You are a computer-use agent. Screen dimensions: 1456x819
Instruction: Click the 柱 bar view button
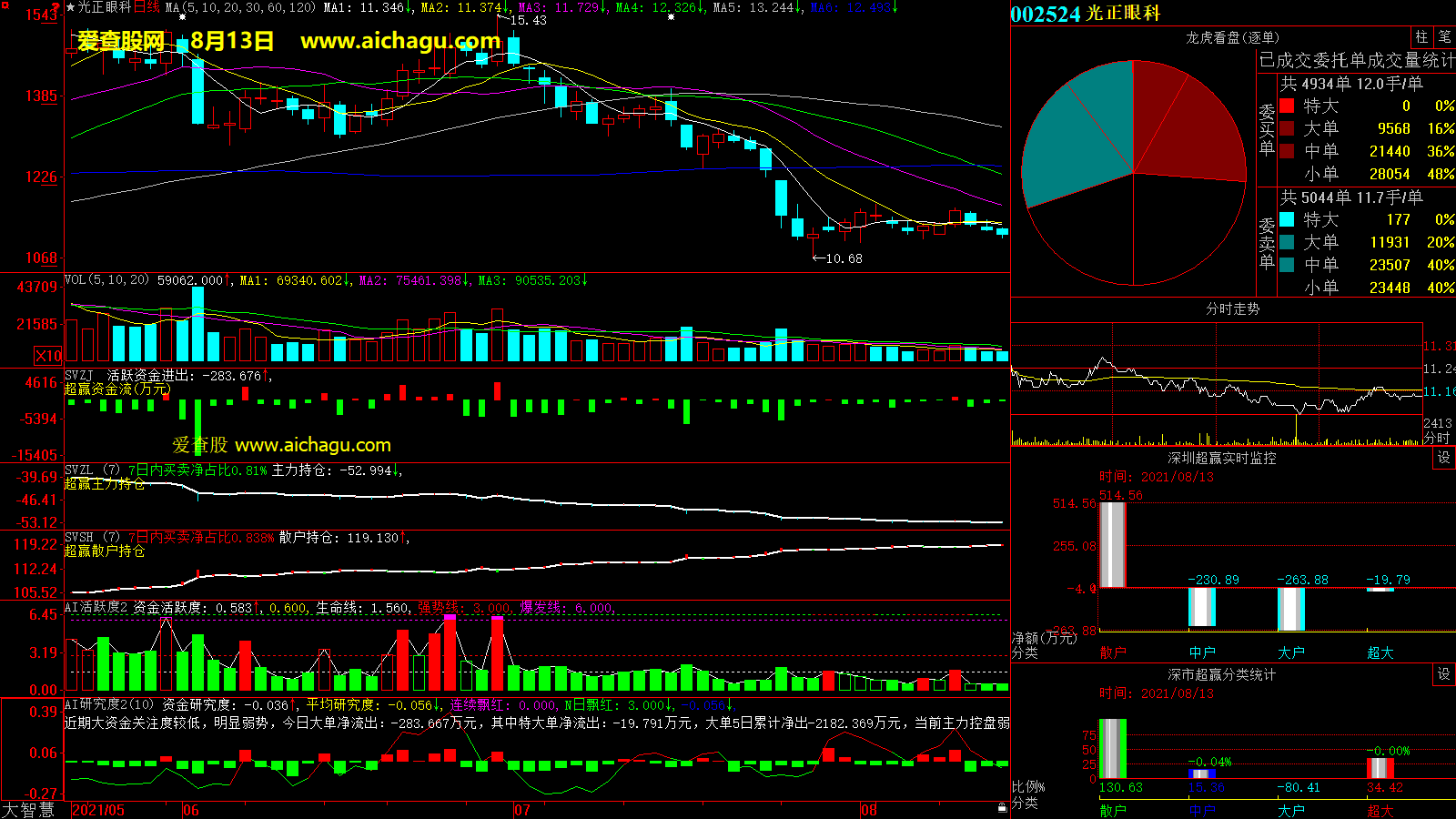[1421, 37]
